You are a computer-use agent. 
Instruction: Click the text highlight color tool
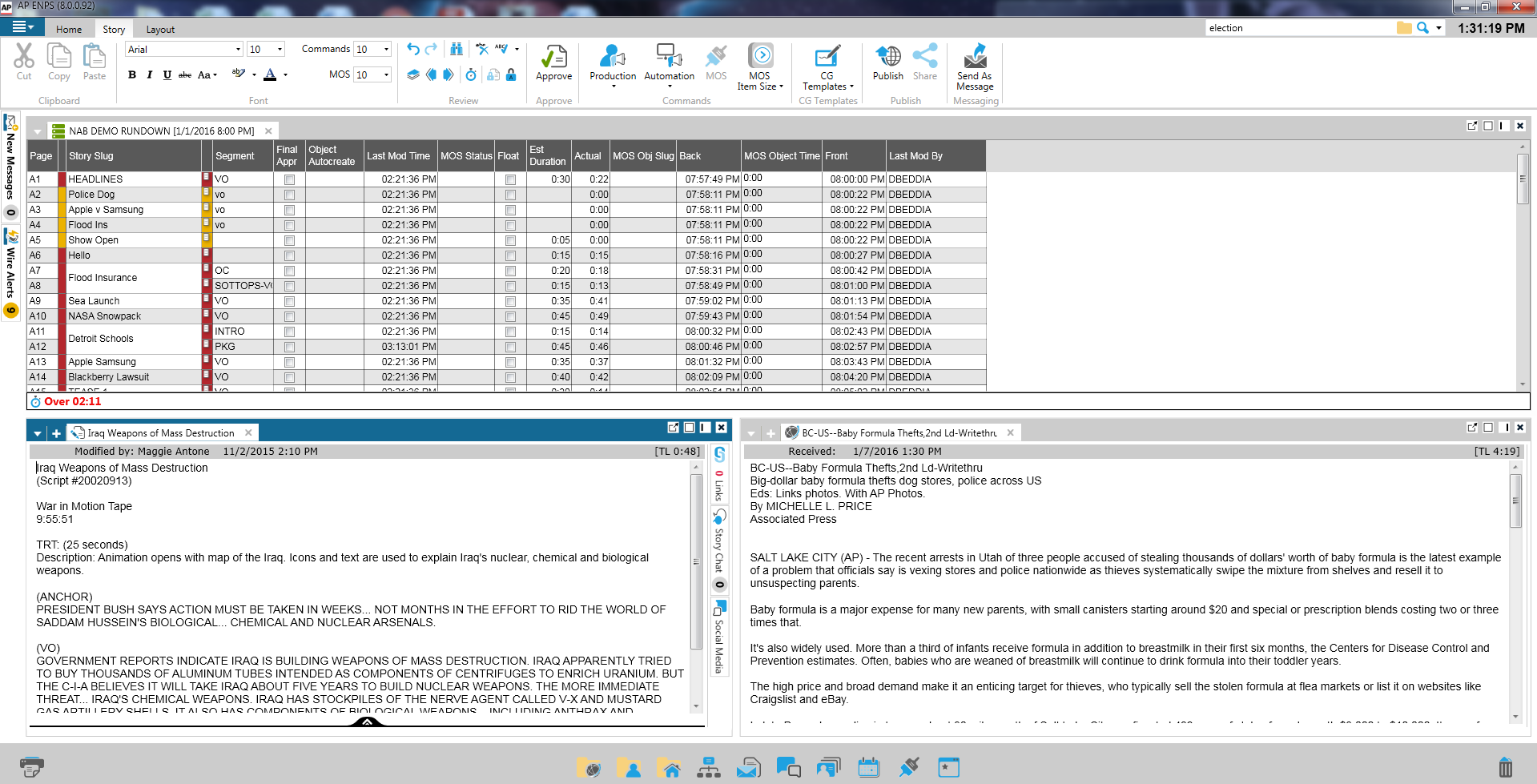[x=238, y=74]
